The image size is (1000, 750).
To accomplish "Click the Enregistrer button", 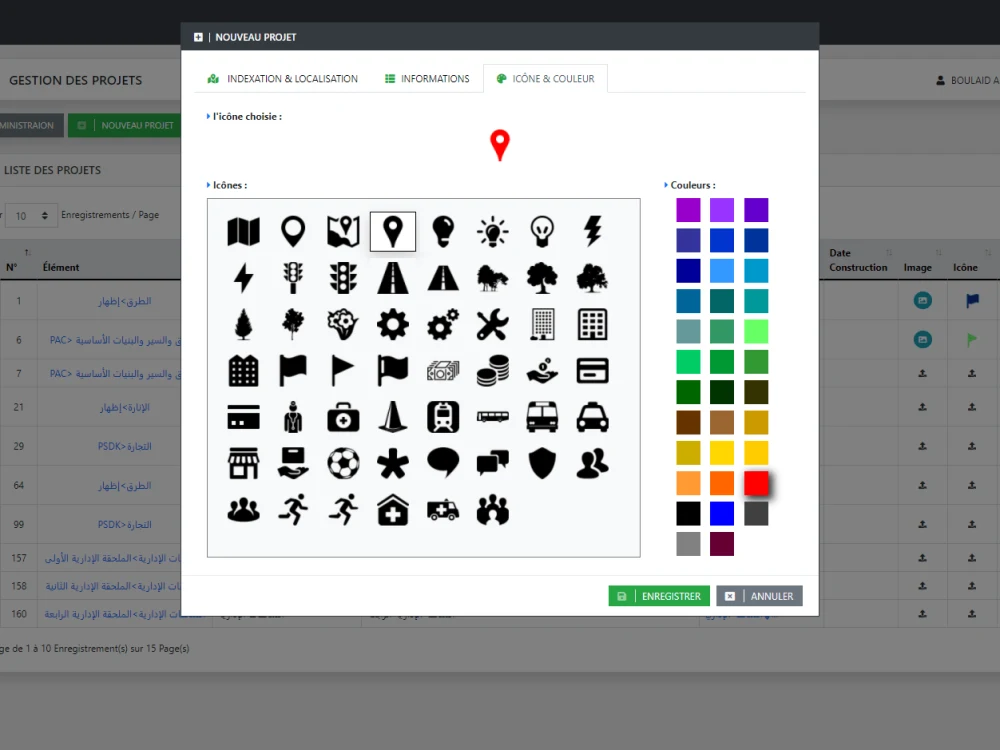I will [x=659, y=596].
